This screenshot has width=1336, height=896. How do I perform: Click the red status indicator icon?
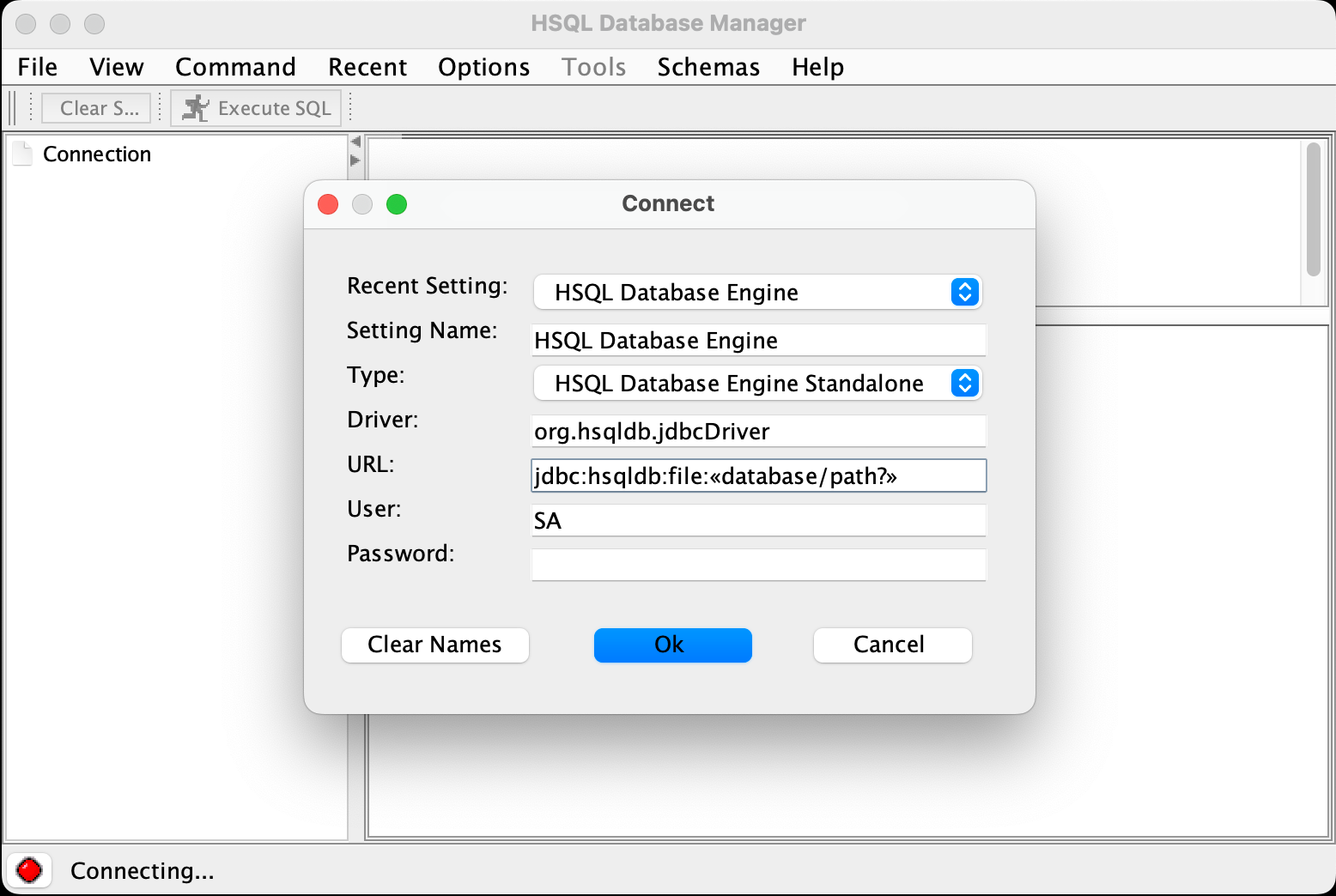pos(29,870)
